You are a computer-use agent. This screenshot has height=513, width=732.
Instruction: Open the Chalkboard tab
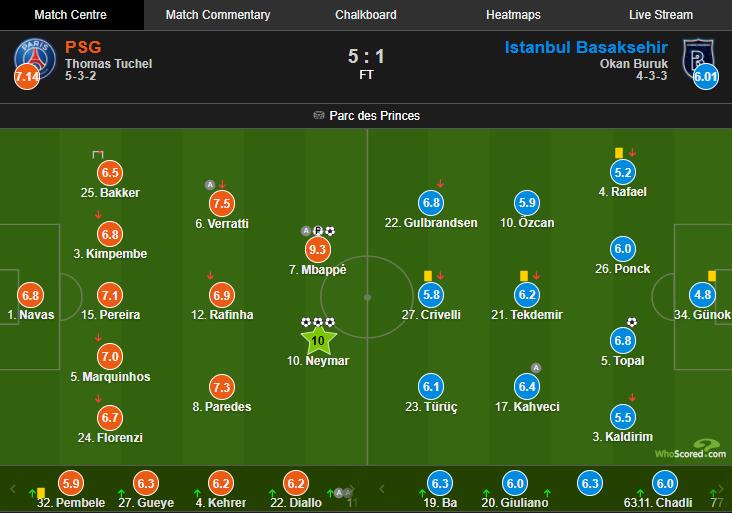tap(366, 15)
